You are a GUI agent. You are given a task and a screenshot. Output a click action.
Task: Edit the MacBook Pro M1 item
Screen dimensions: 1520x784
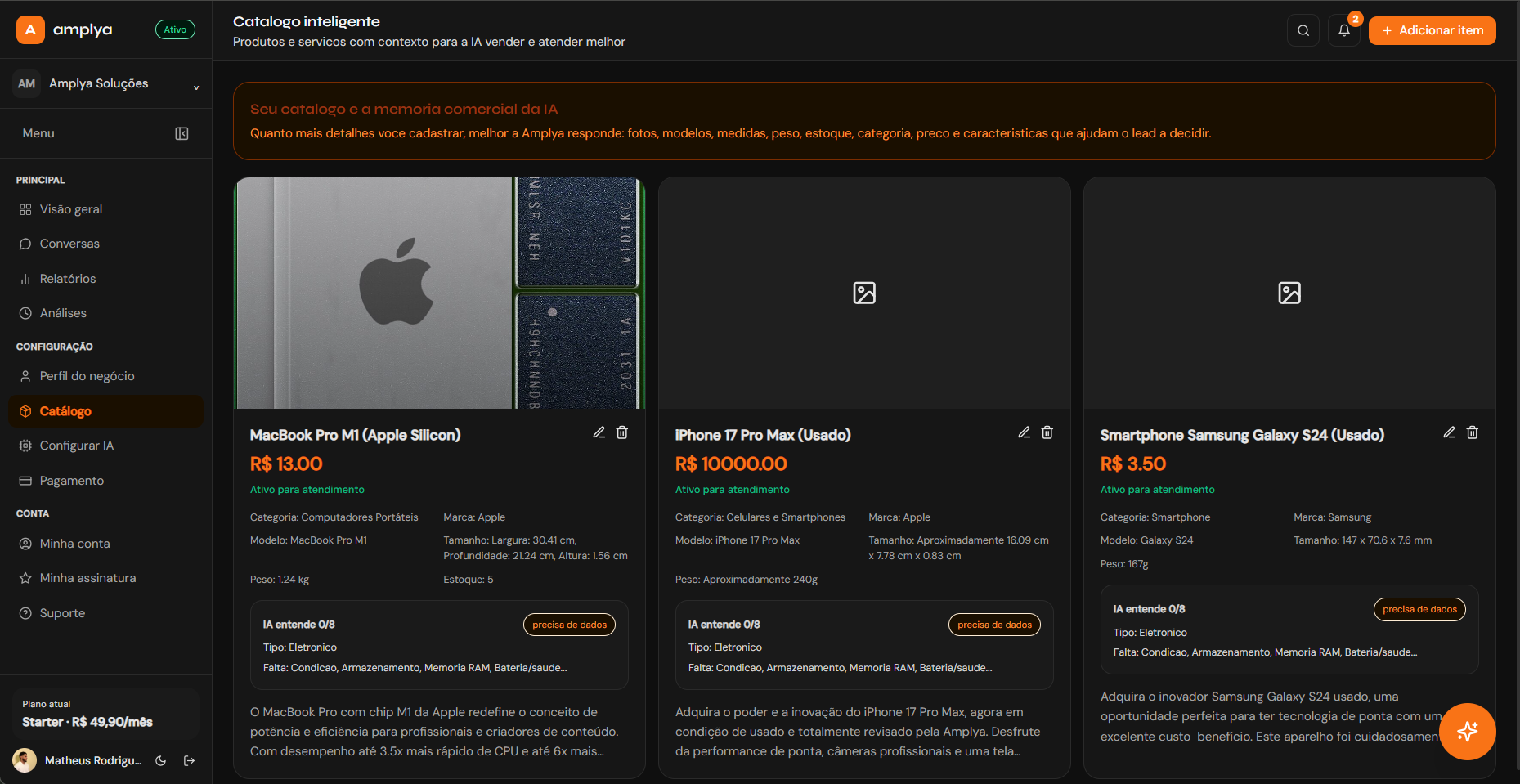coord(599,432)
